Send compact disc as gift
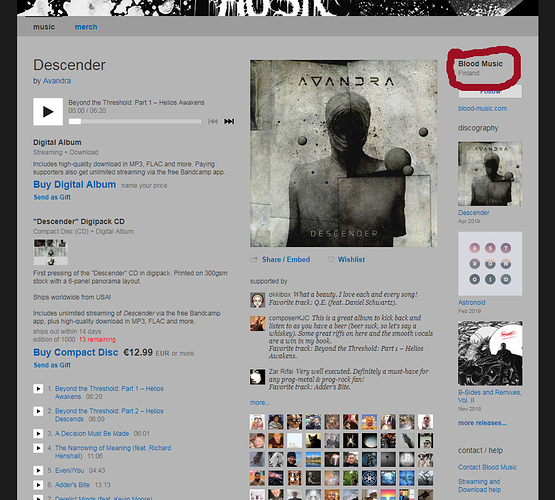This screenshot has height=500, width=555. 52,365
